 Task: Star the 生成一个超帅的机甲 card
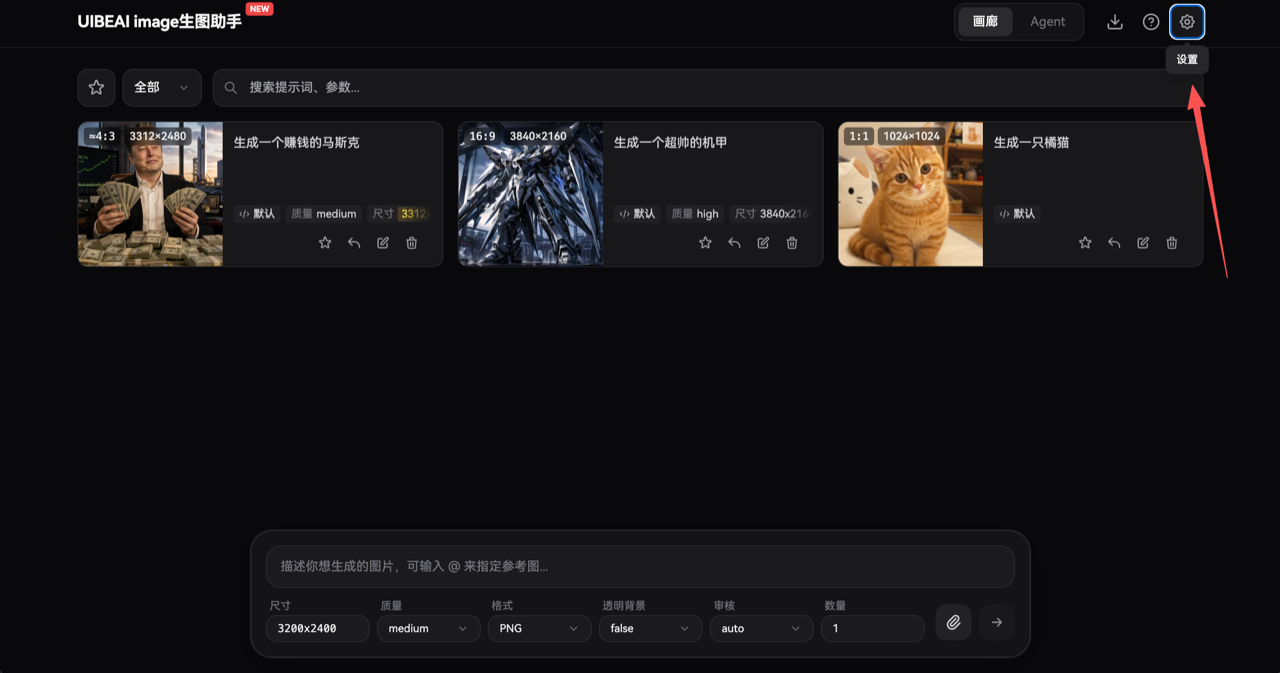click(x=705, y=243)
